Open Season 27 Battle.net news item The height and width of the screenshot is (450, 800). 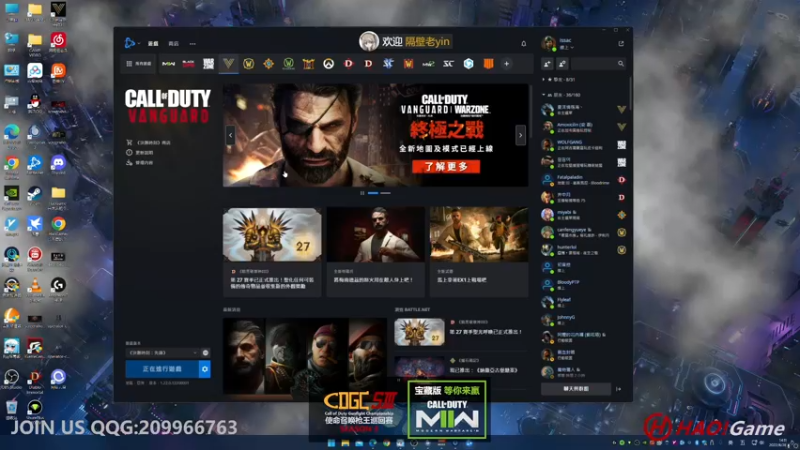[460, 332]
